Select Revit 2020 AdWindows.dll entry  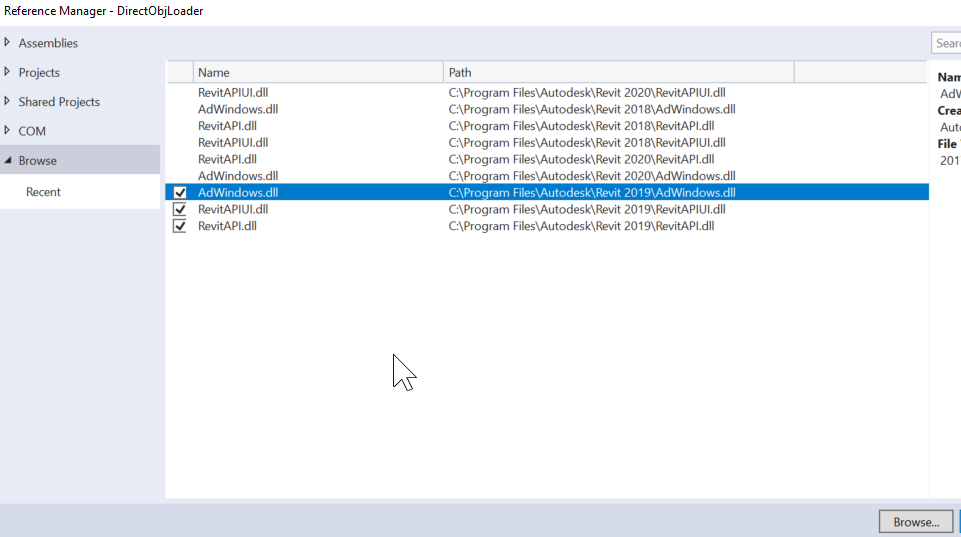coord(547,175)
